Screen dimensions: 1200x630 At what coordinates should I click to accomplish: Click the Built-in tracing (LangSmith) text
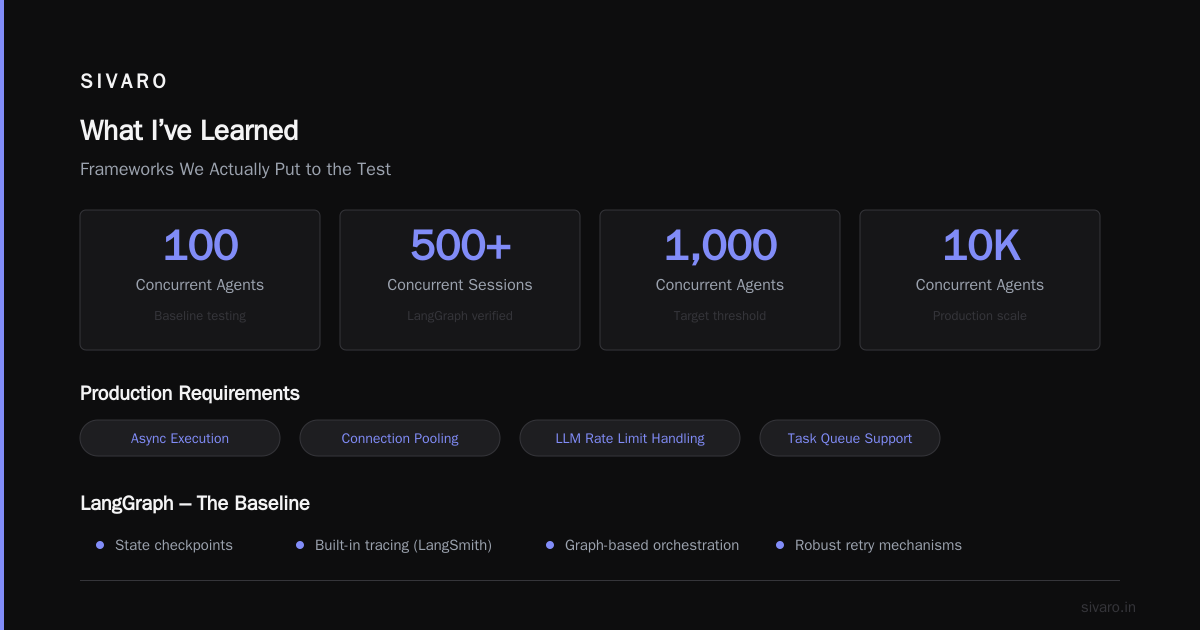coord(403,545)
